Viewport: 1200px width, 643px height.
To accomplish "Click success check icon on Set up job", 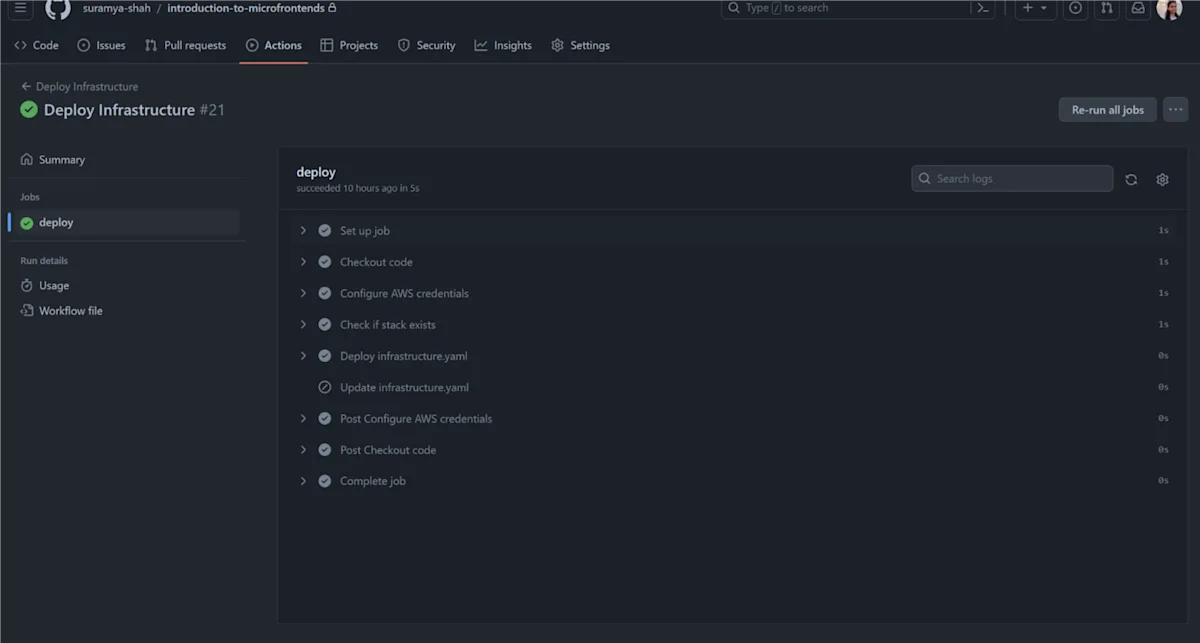I will pos(325,231).
